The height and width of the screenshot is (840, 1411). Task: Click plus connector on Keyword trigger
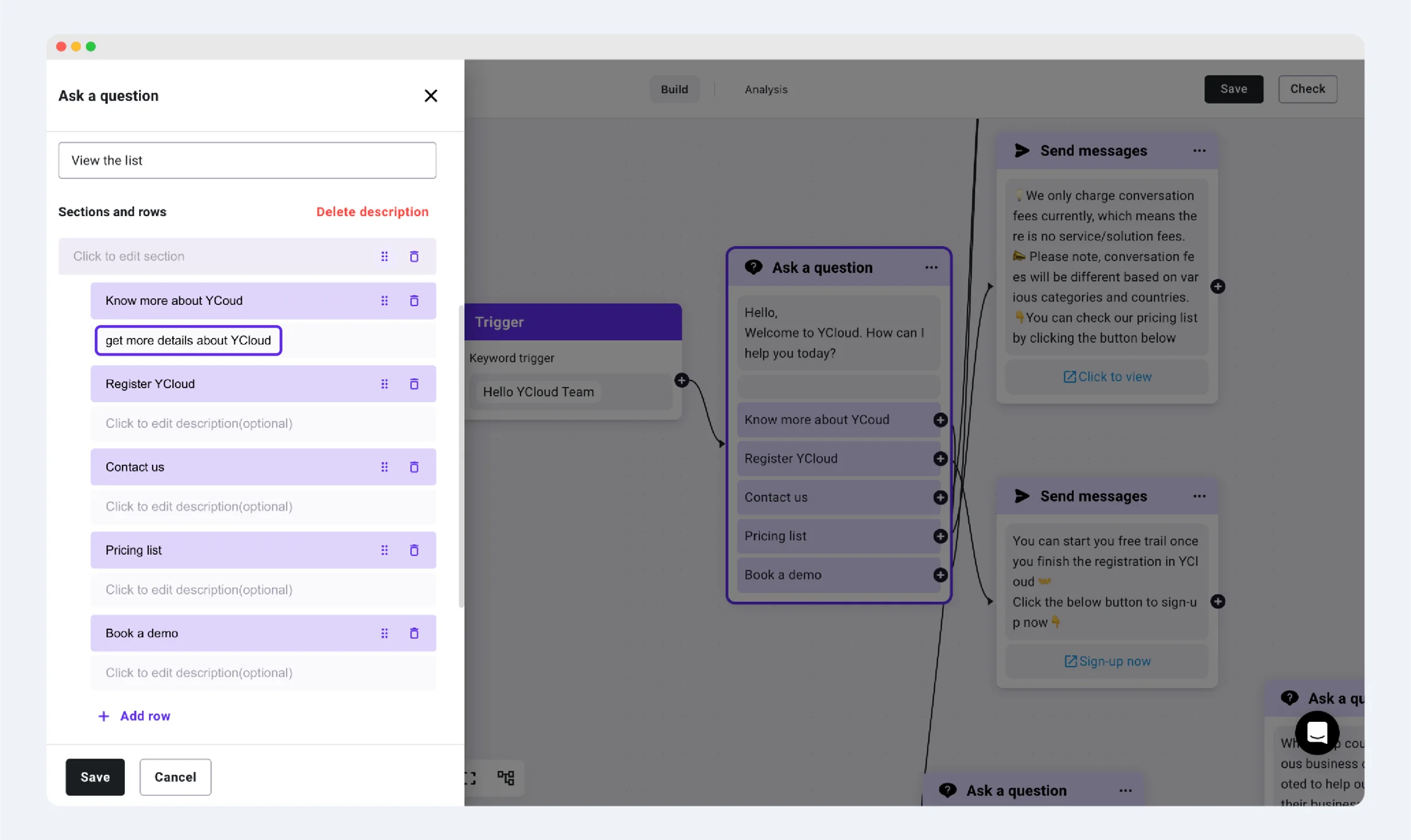tap(682, 380)
